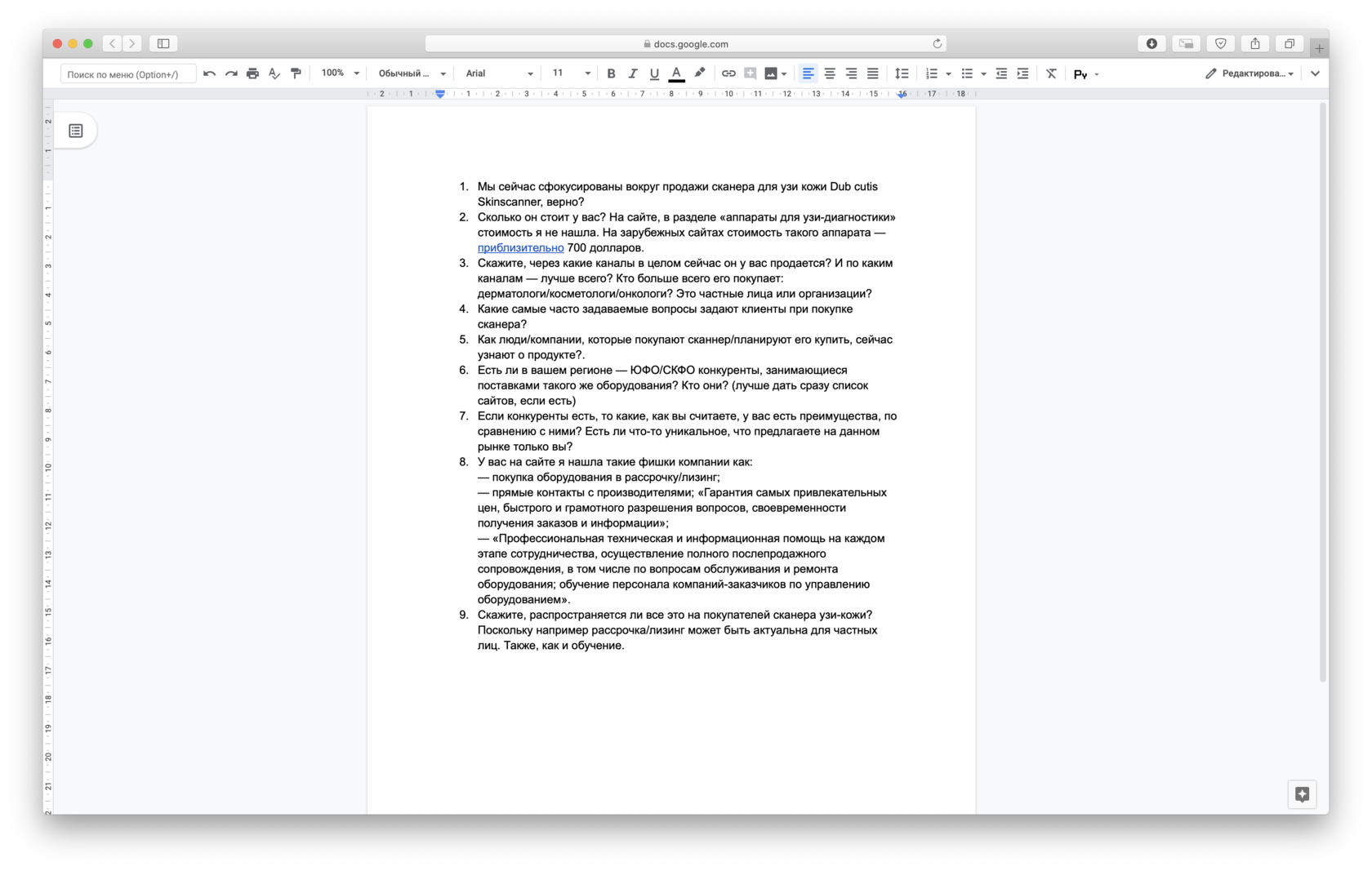Collapse the menus with the chevron
Screen dimensions: 1372x871
tap(1315, 73)
